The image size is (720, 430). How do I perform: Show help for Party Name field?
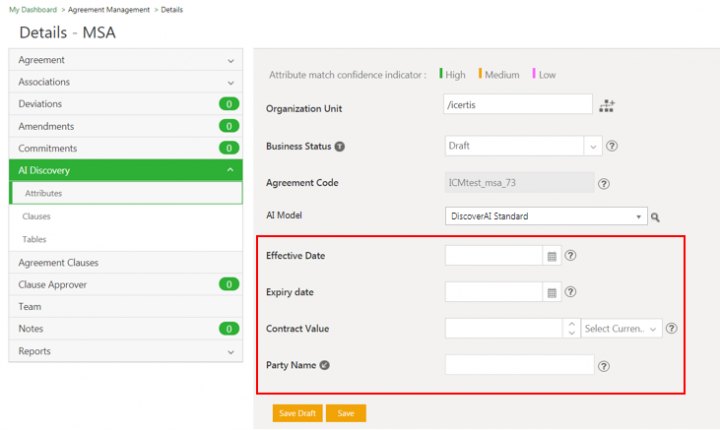point(604,366)
